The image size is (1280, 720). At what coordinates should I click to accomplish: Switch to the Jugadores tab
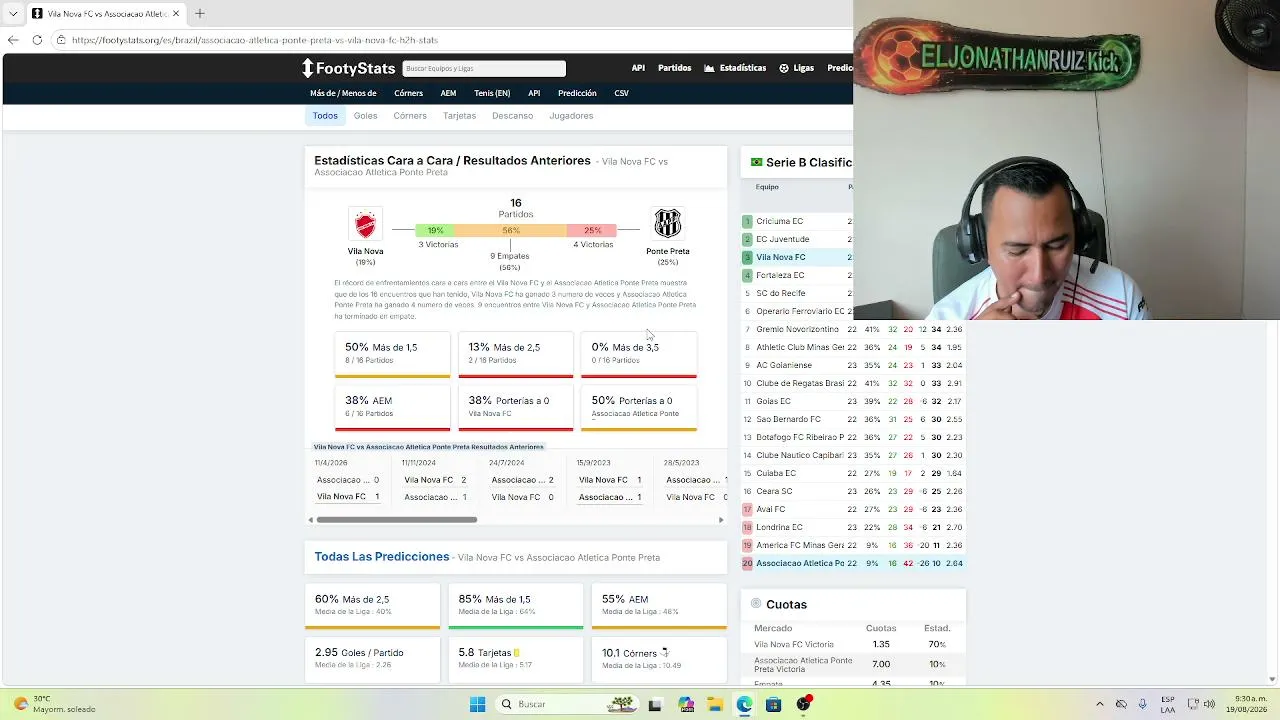click(x=571, y=116)
